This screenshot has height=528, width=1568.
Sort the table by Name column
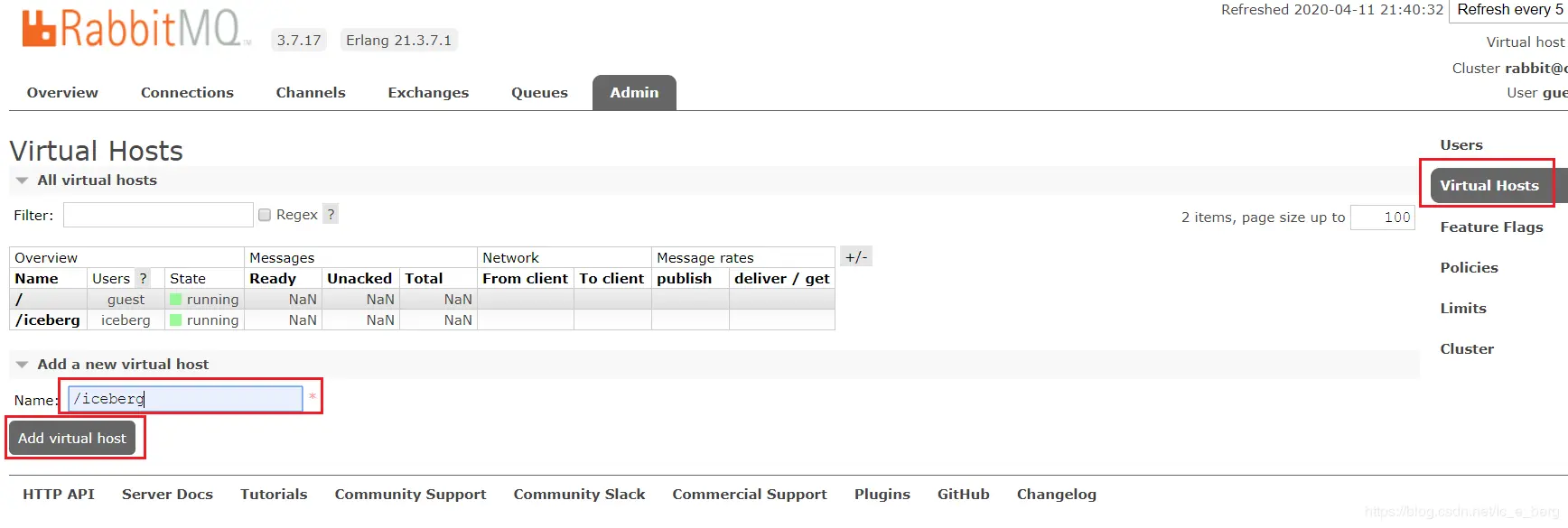point(36,279)
